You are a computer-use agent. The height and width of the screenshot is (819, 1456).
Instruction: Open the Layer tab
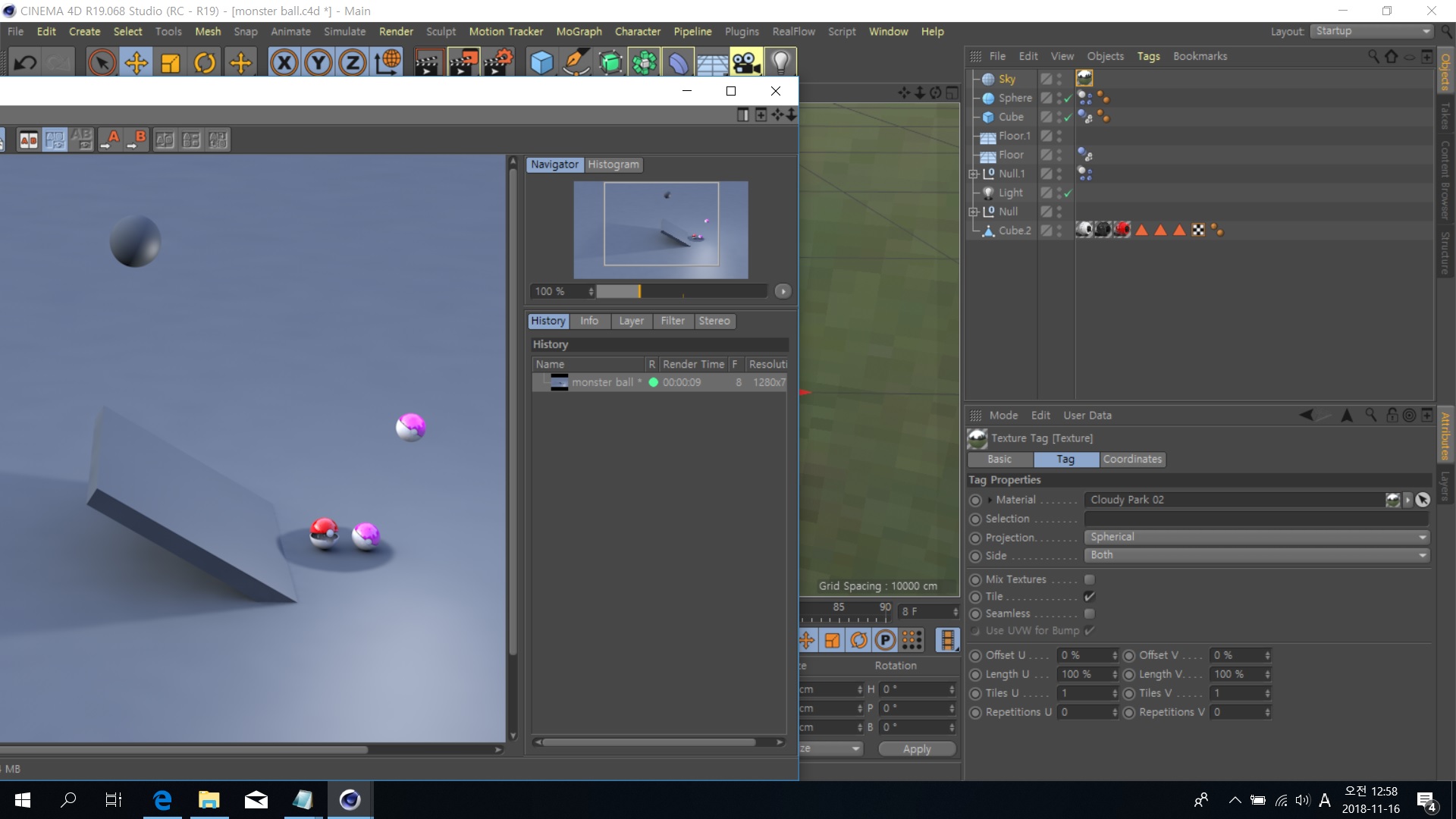631,321
